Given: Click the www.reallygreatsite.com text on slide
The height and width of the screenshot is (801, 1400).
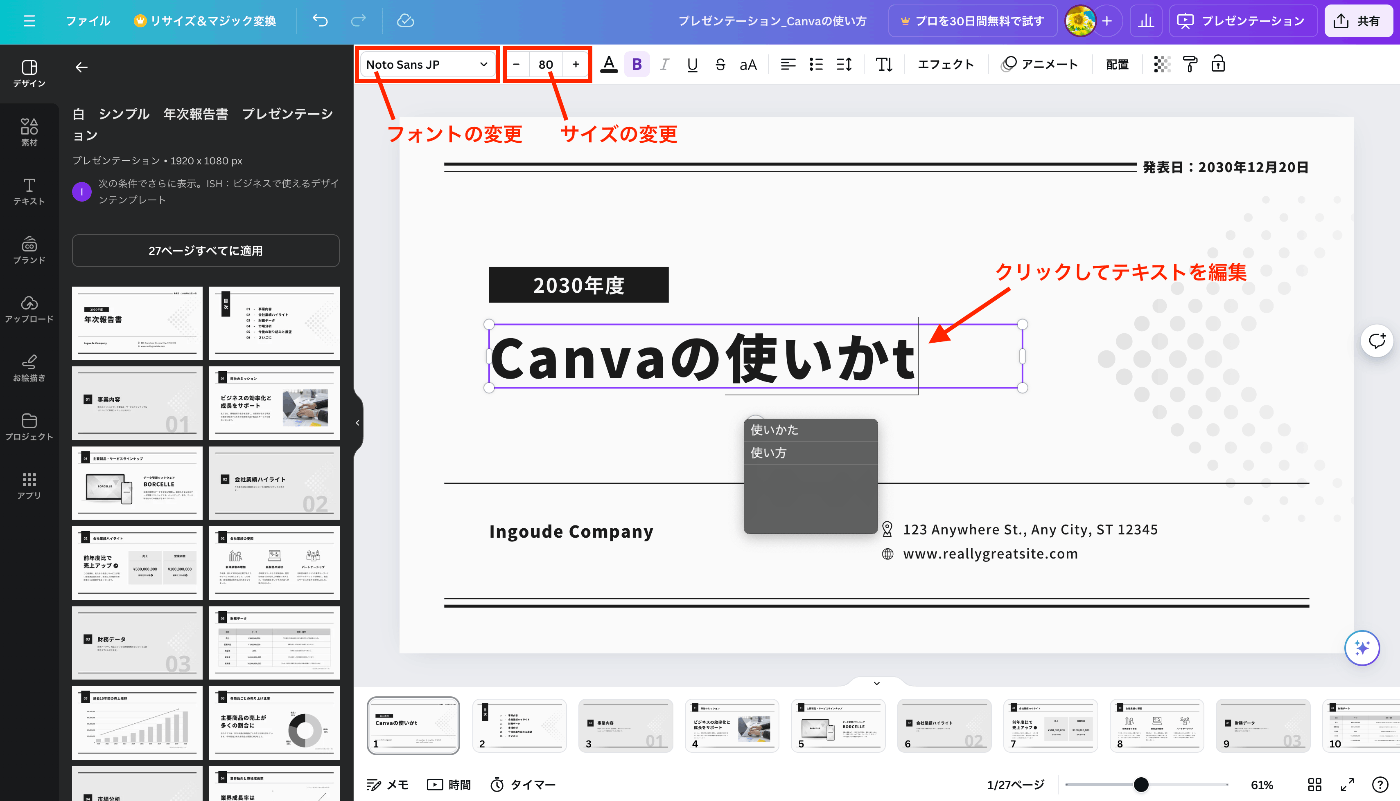Looking at the screenshot, I should click(990, 554).
